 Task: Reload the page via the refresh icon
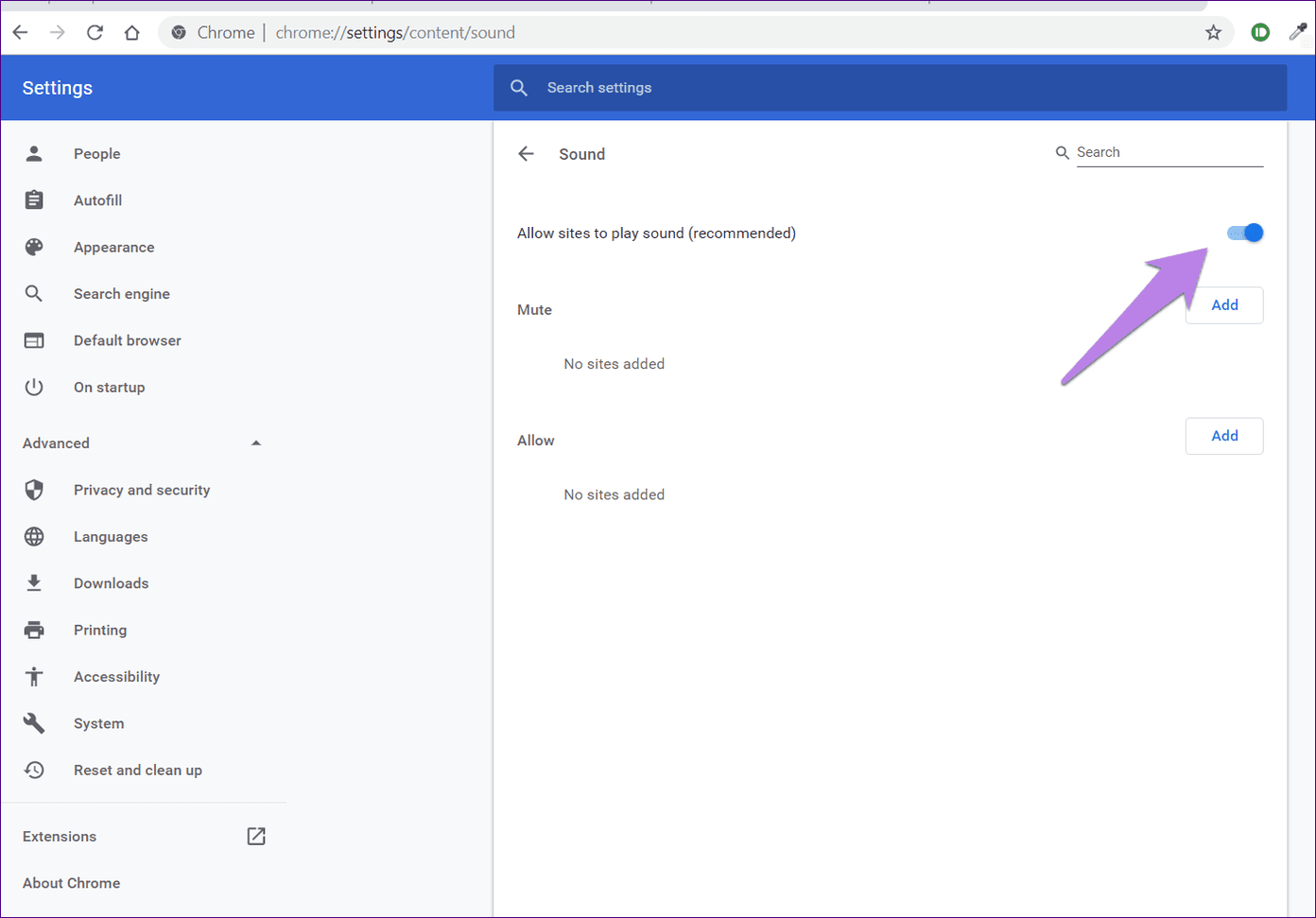(x=95, y=31)
